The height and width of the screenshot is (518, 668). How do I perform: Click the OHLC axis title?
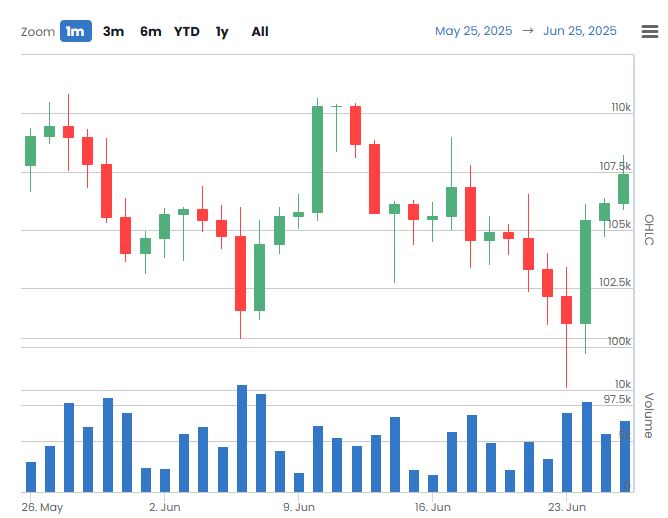(x=648, y=229)
